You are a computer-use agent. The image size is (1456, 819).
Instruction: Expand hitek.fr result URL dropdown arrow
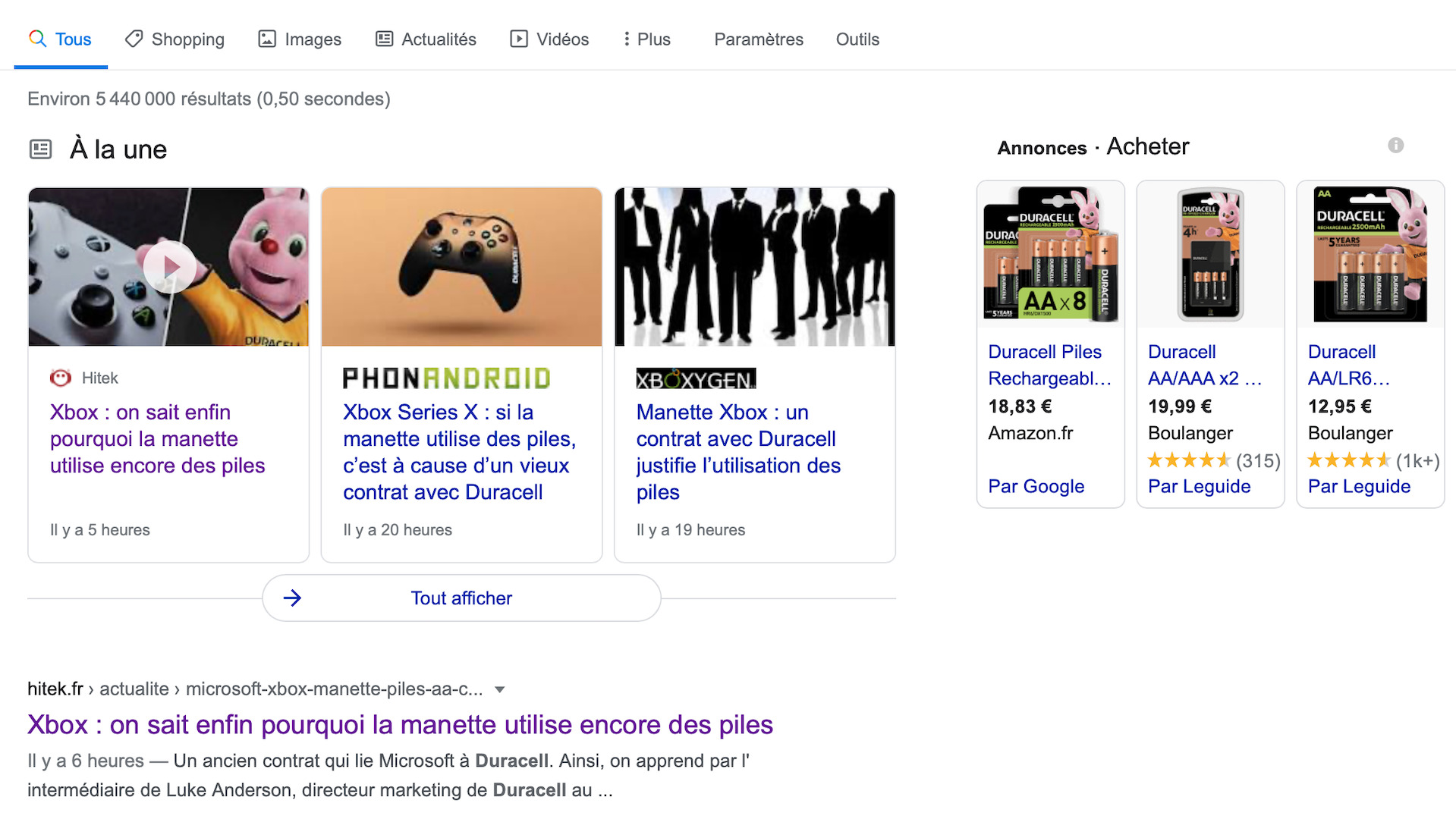[499, 689]
